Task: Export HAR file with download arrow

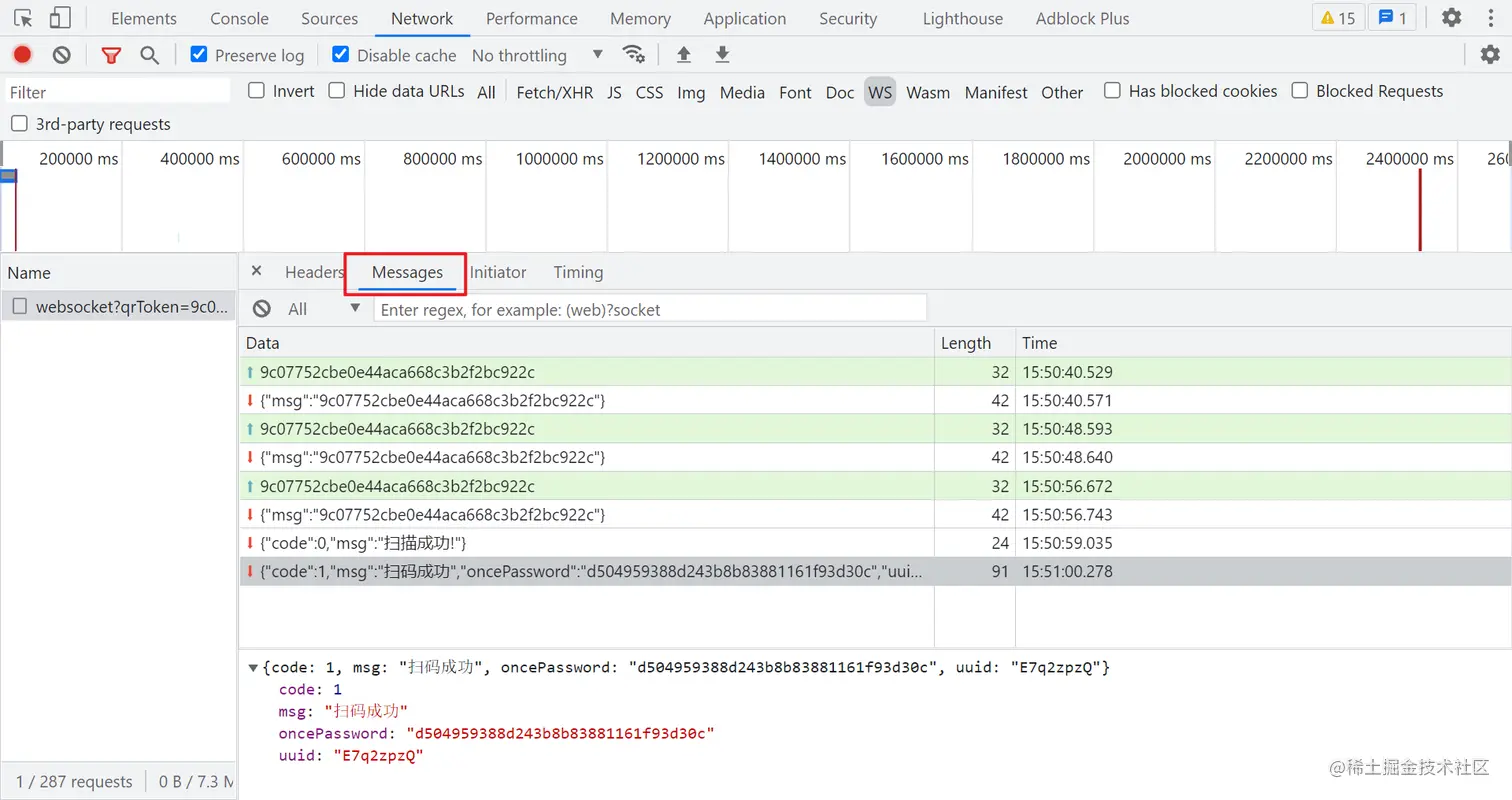Action: tap(722, 54)
